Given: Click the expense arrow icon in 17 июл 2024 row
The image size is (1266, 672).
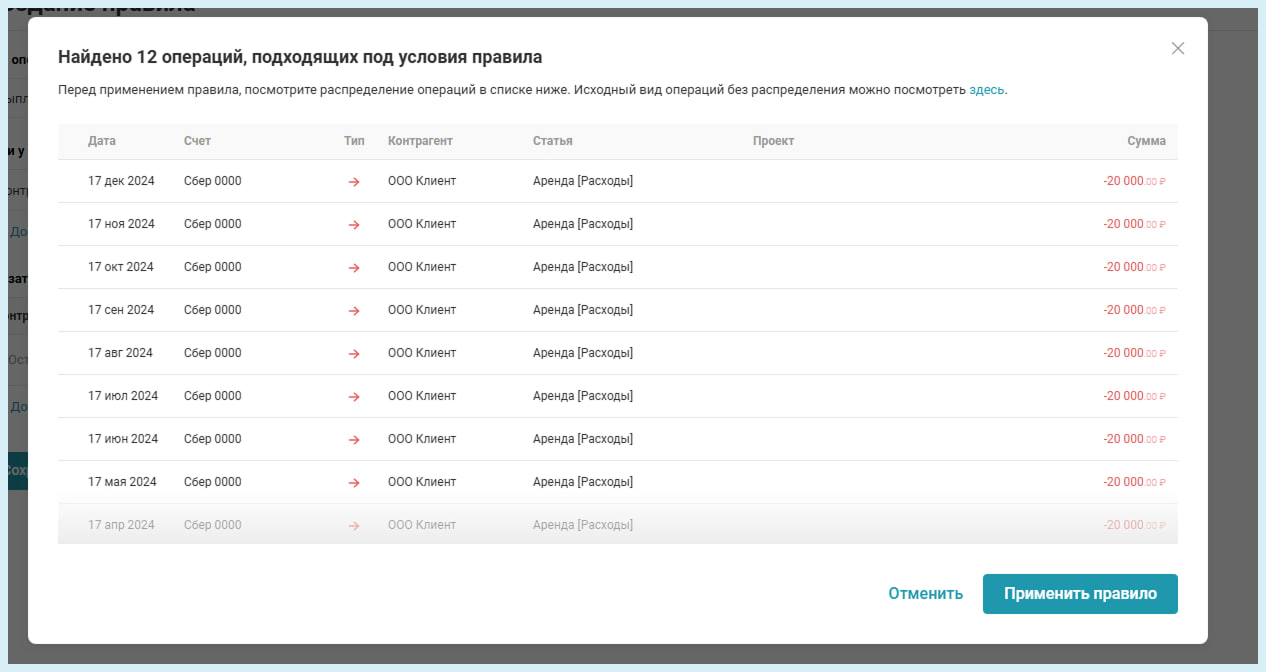Looking at the screenshot, I should [354, 397].
